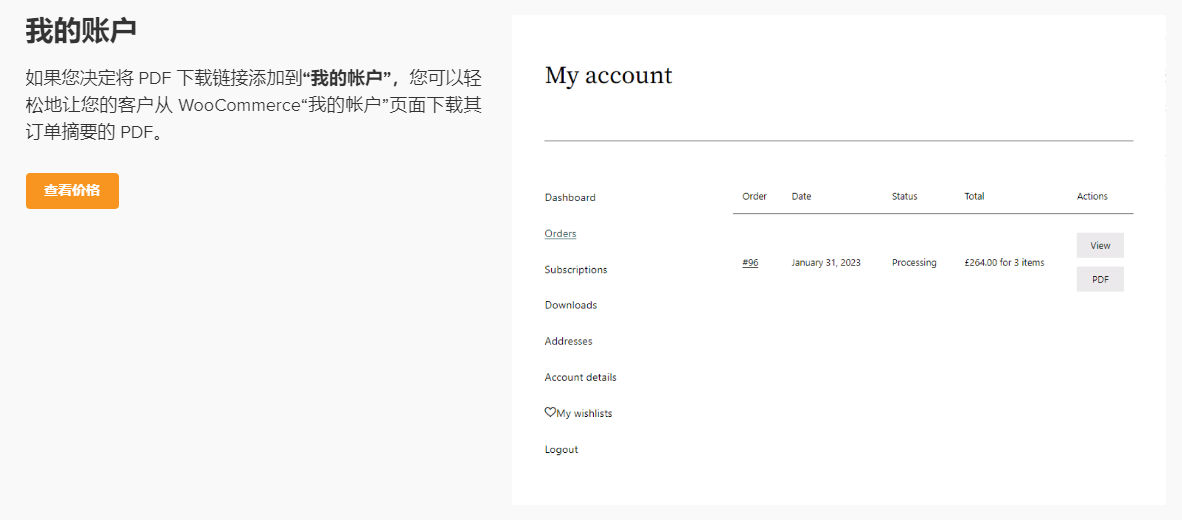
Task: Click the total £264.00 for 3 items
Action: [1004, 263]
